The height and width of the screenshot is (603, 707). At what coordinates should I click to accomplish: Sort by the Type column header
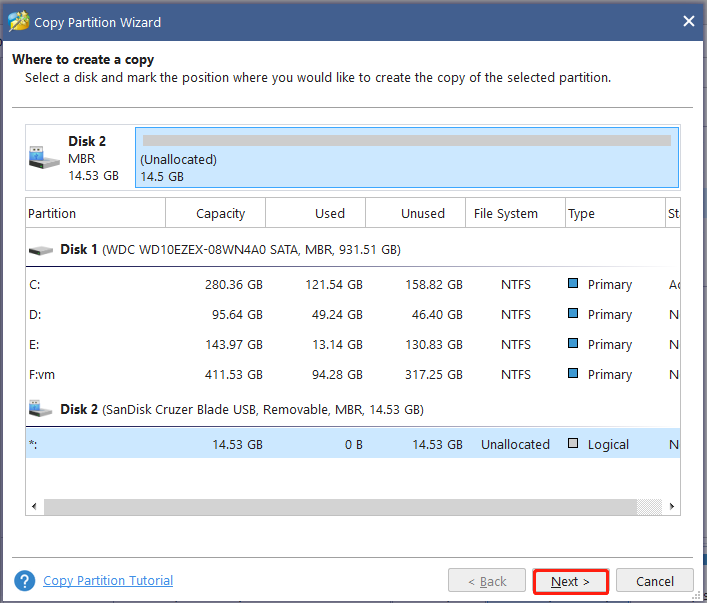[x=615, y=213]
